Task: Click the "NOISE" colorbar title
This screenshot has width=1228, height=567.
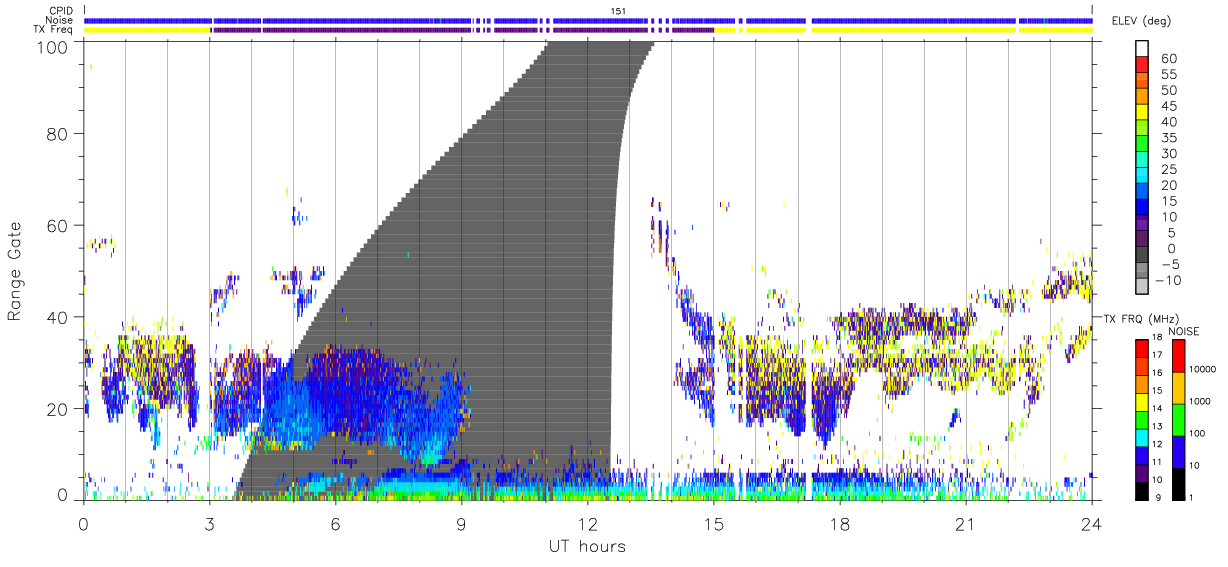Action: click(1184, 331)
